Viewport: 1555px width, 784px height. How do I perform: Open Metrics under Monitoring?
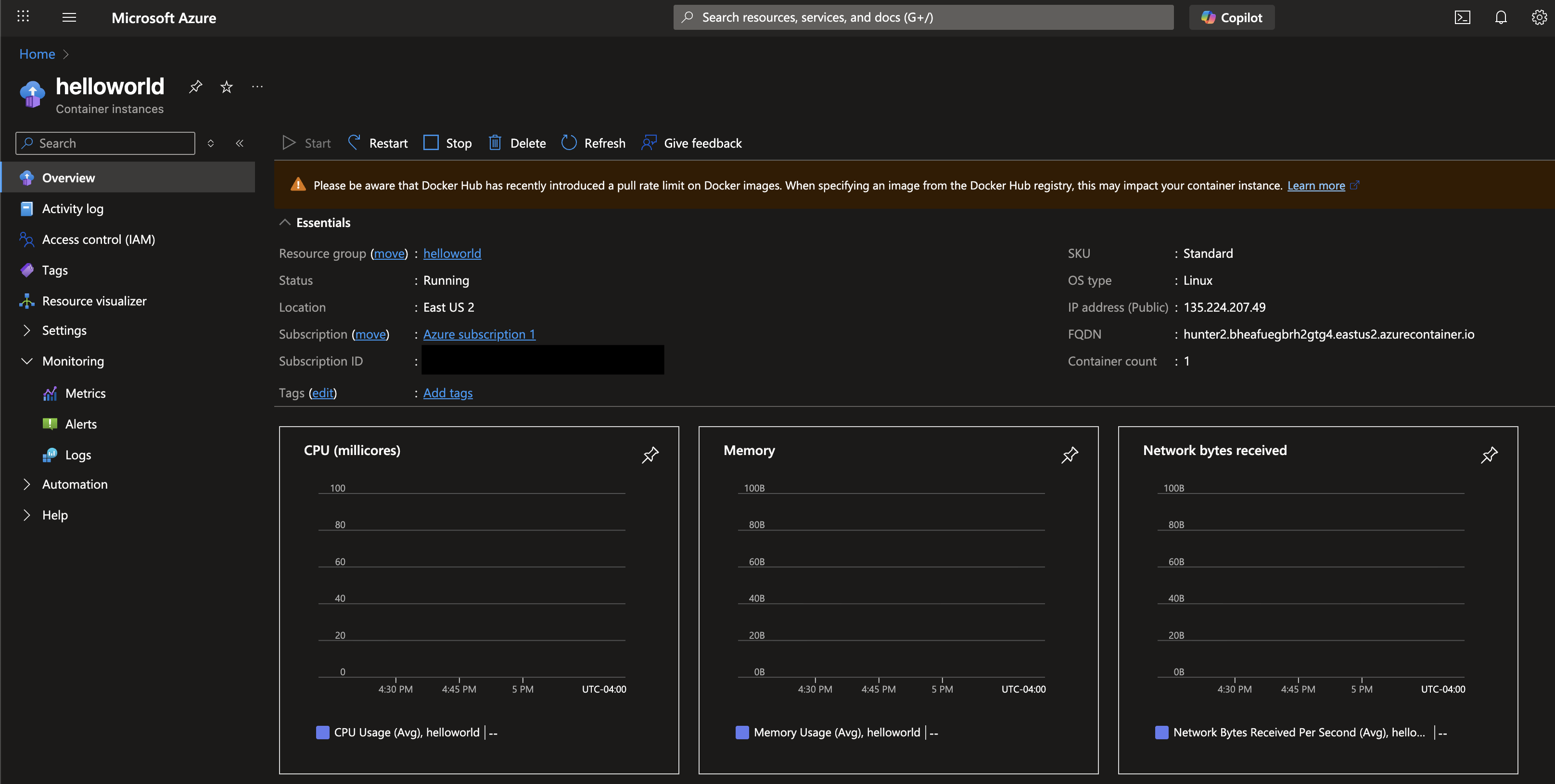click(x=85, y=393)
